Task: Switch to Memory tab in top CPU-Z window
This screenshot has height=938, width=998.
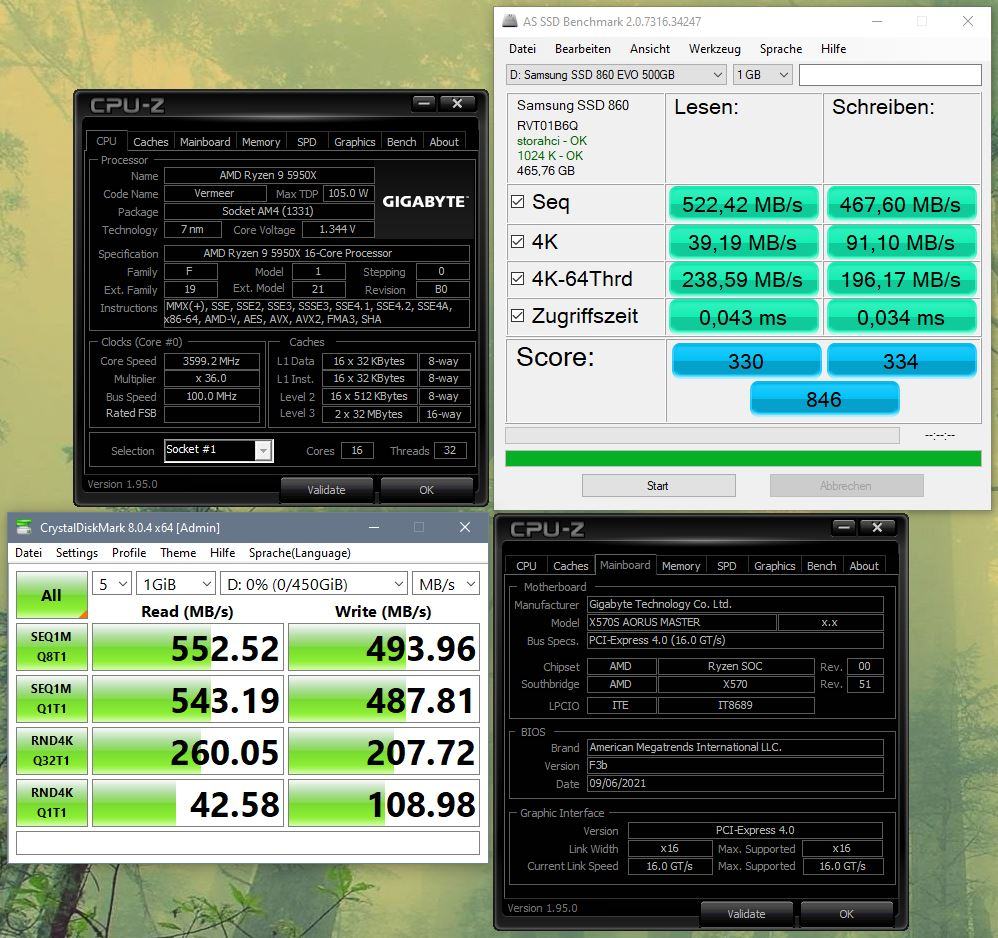Action: coord(261,142)
